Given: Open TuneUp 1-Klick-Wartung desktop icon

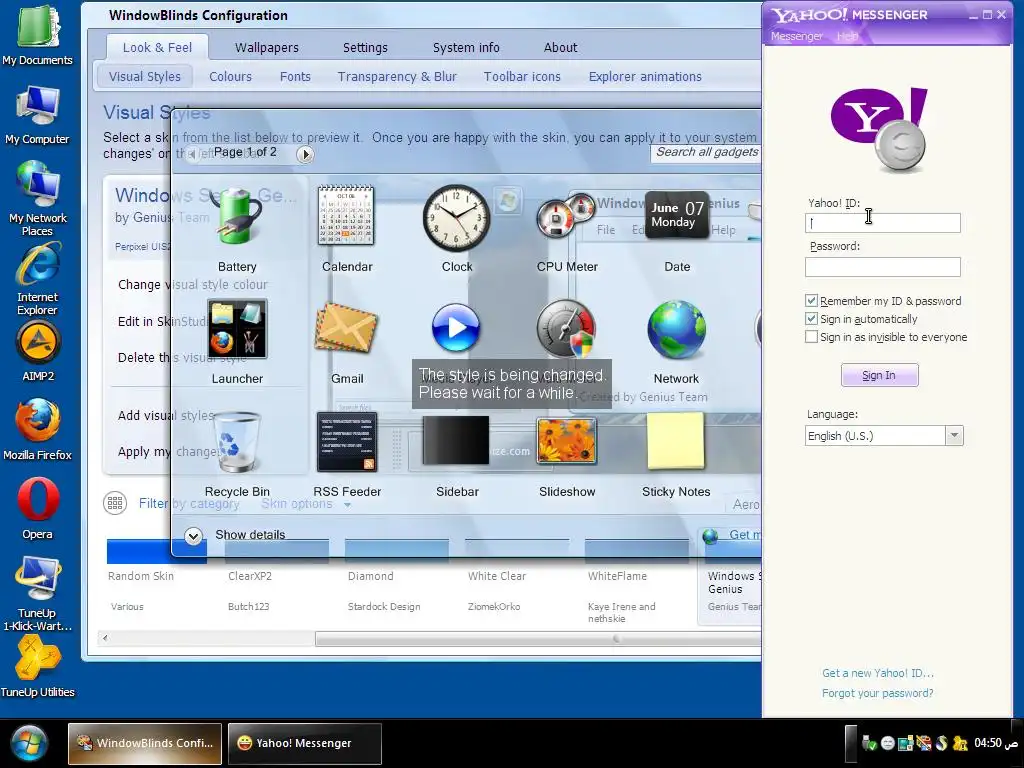Looking at the screenshot, I should click(x=37, y=594).
